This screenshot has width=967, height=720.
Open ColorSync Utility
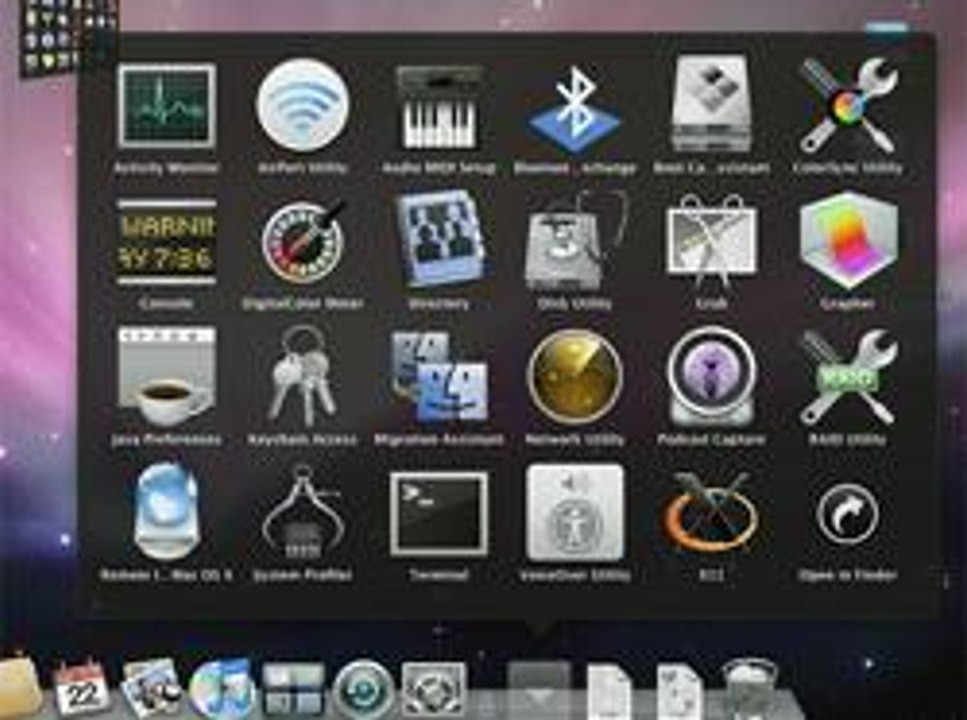[848, 105]
